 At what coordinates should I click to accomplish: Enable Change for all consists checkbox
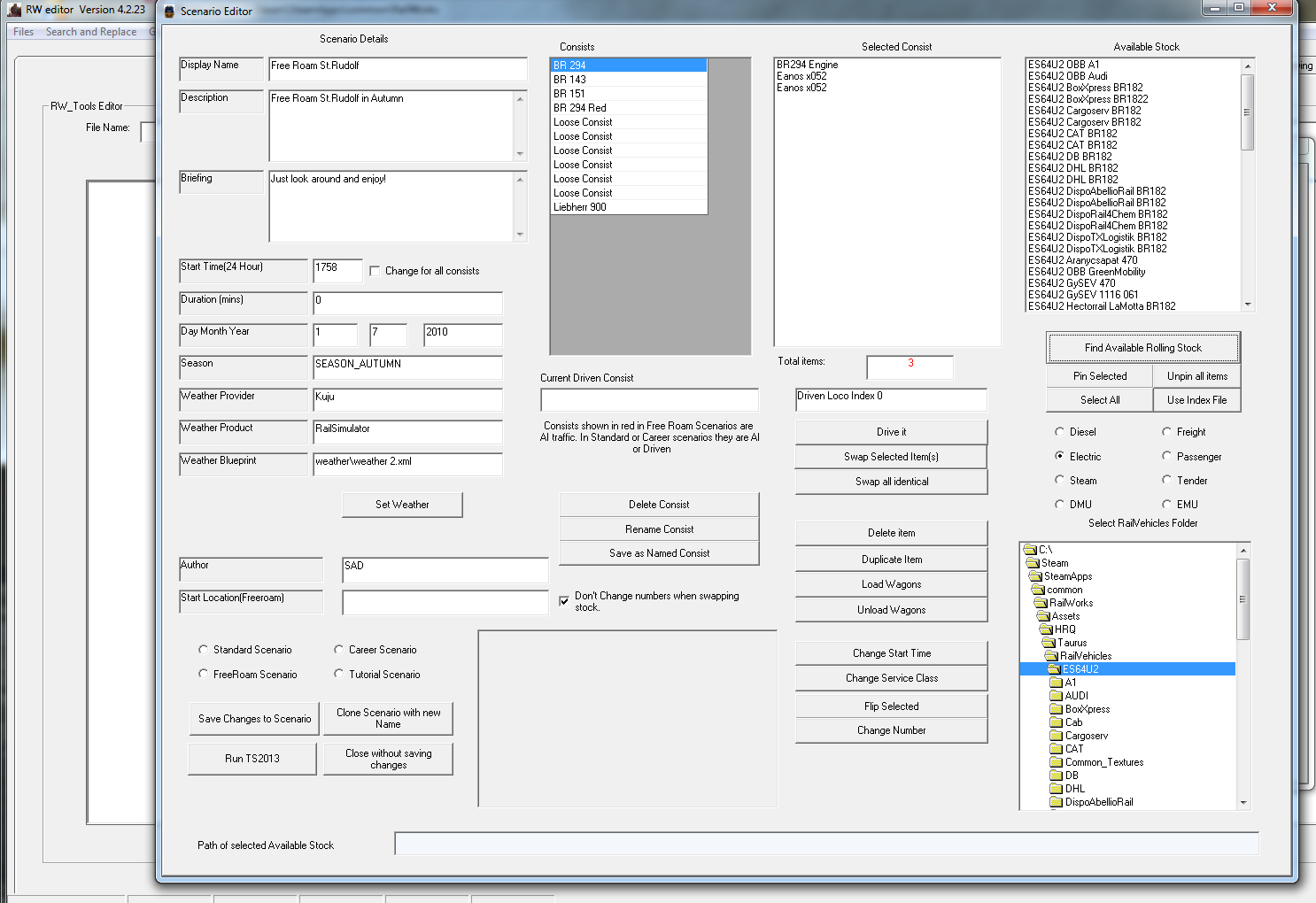pos(375,271)
